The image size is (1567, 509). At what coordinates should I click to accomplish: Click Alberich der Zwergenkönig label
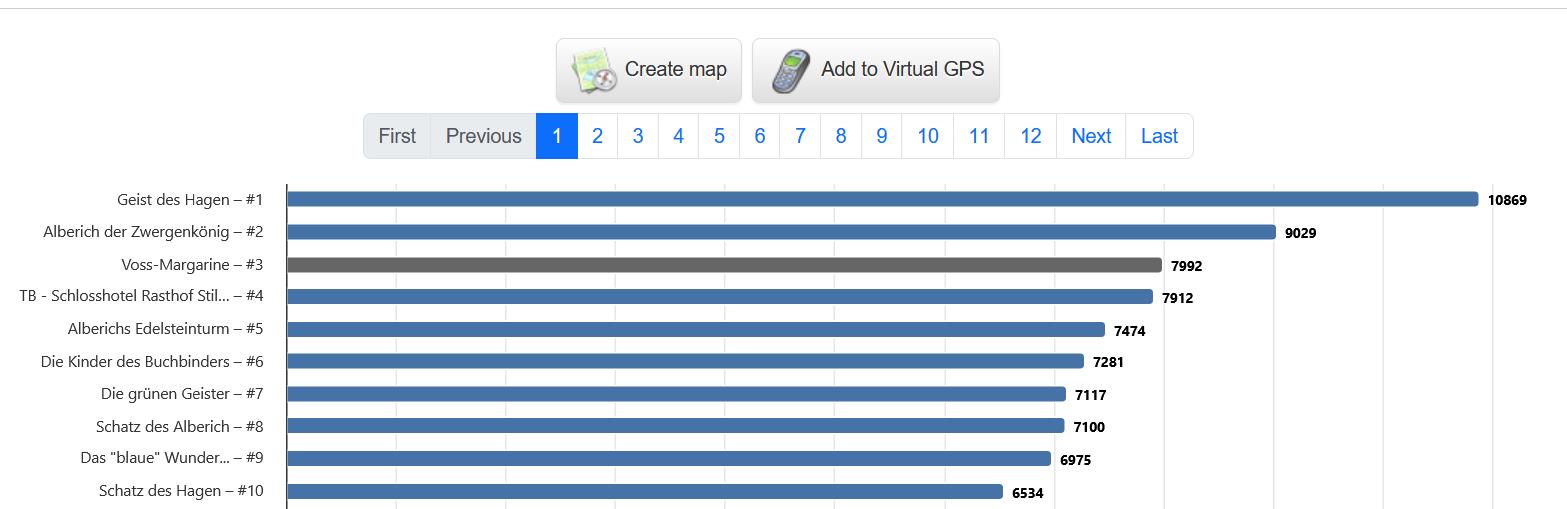153,232
